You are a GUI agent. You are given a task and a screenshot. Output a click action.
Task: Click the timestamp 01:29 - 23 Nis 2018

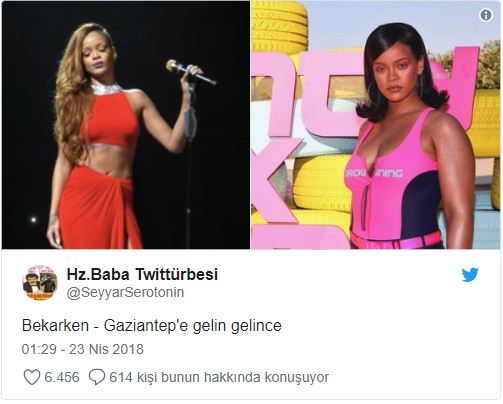coord(83,349)
